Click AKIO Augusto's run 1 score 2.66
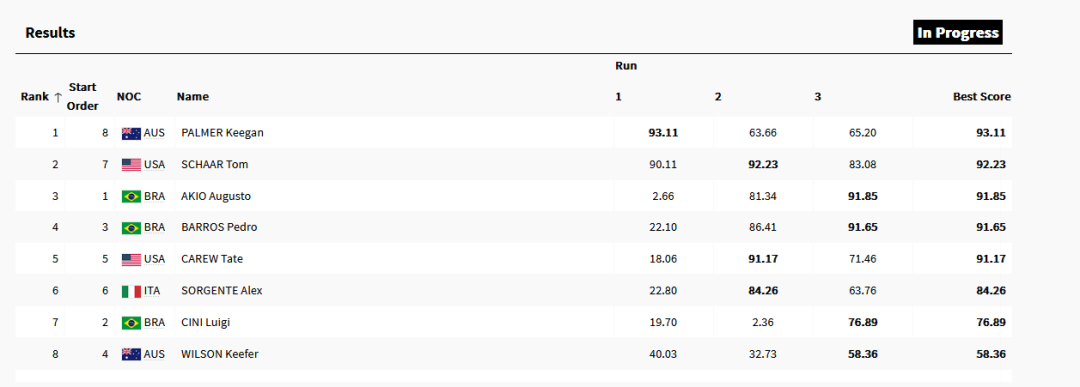This screenshot has width=1080, height=387. coord(663,196)
